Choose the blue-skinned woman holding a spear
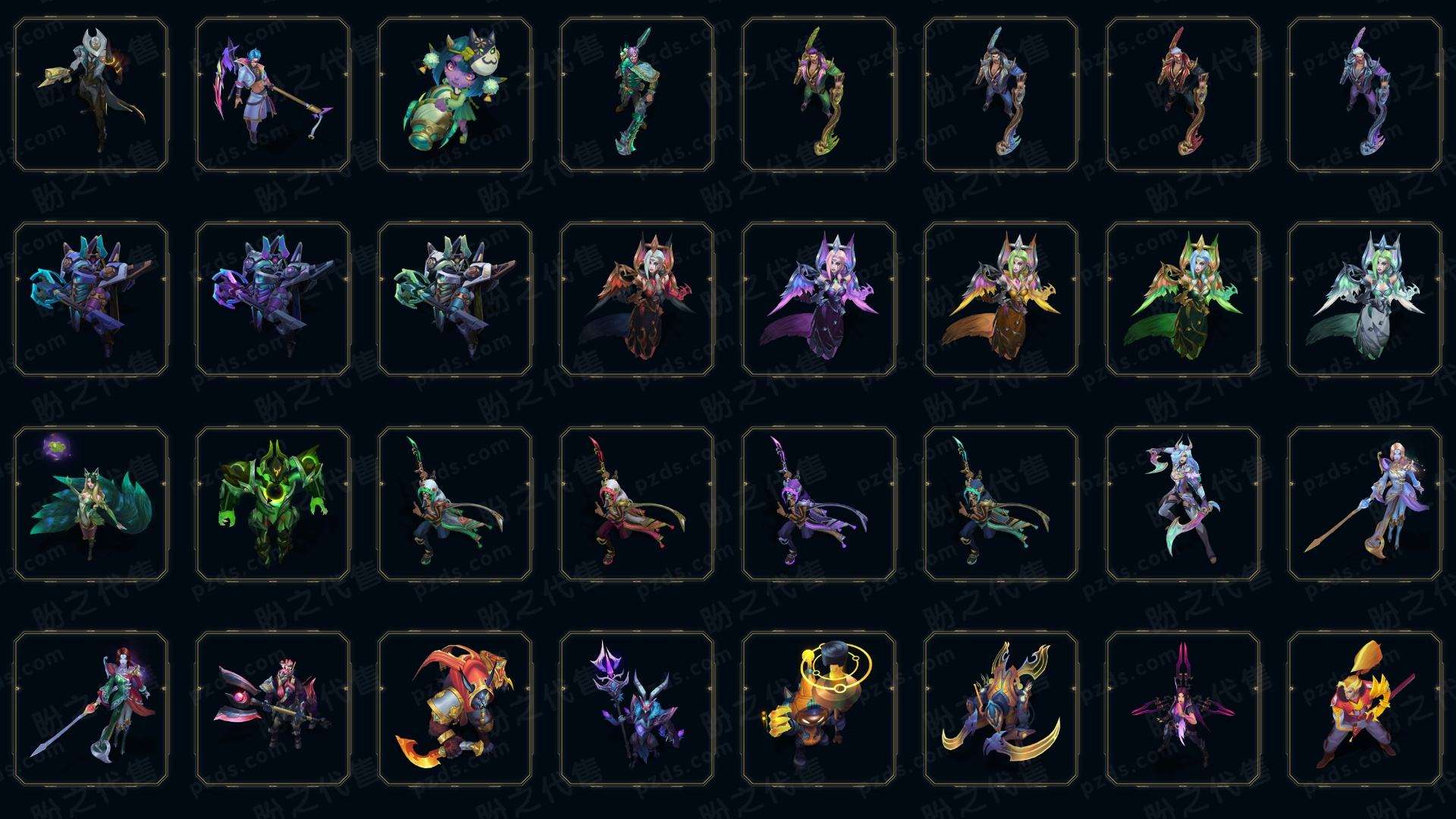The width and height of the screenshot is (1456, 819). (1365, 504)
